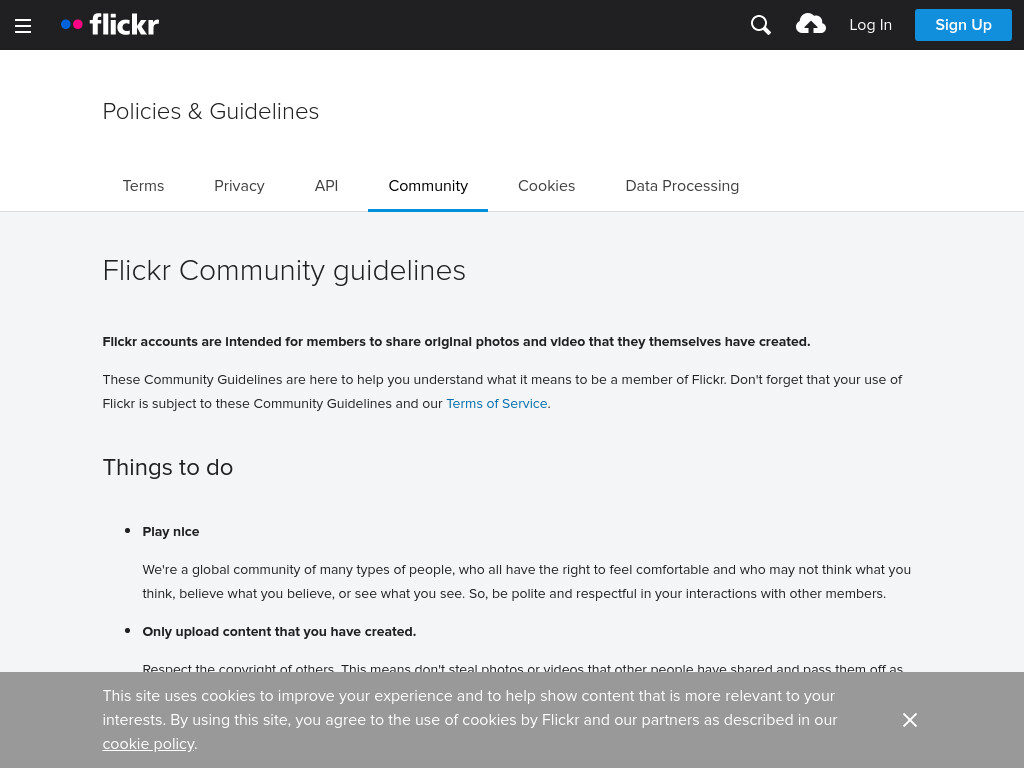The image size is (1024, 768).
Task: Click the Flickr logo
Action: click(x=110, y=25)
